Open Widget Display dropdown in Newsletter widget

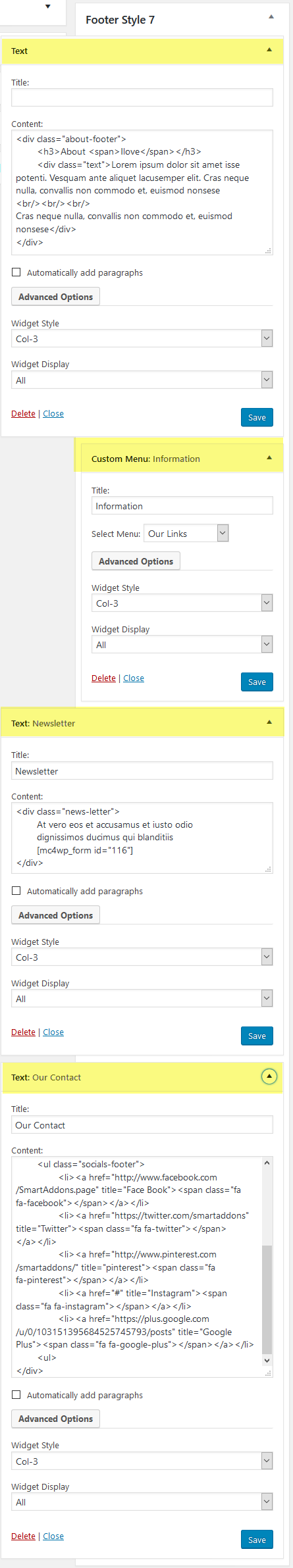click(x=142, y=999)
